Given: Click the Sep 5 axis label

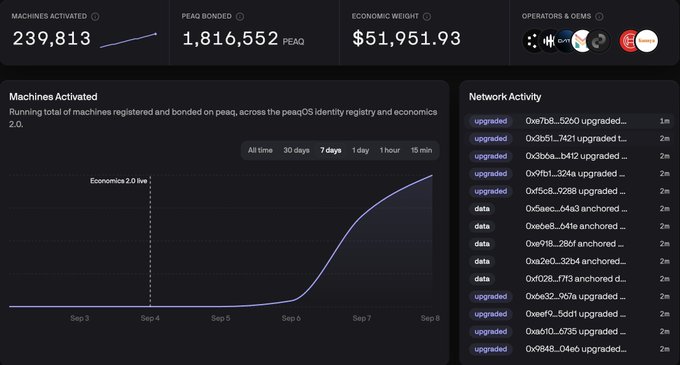Looking at the screenshot, I should pyautogui.click(x=221, y=318).
